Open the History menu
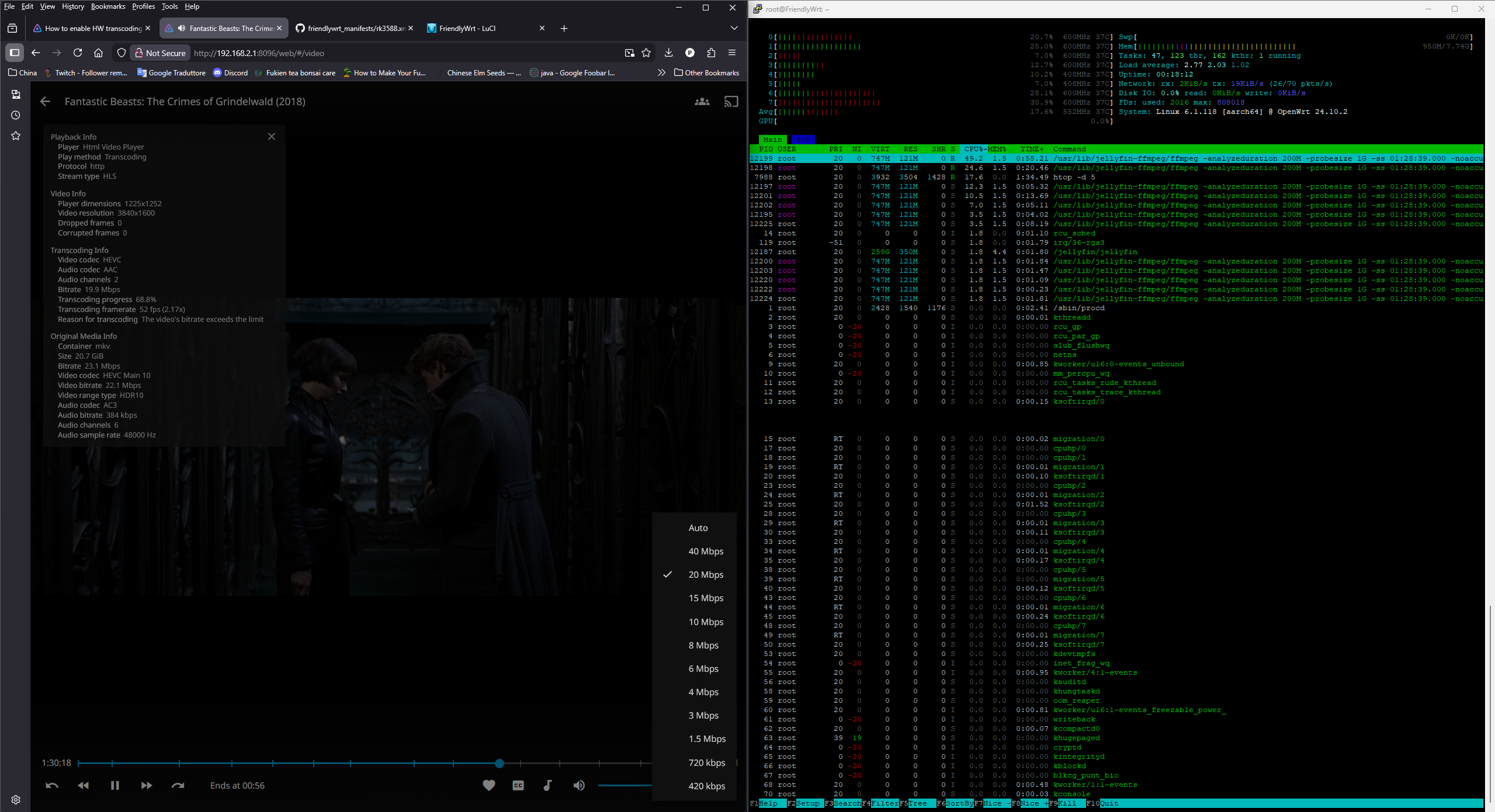Screen dimensions: 1495x812 (73, 6)
